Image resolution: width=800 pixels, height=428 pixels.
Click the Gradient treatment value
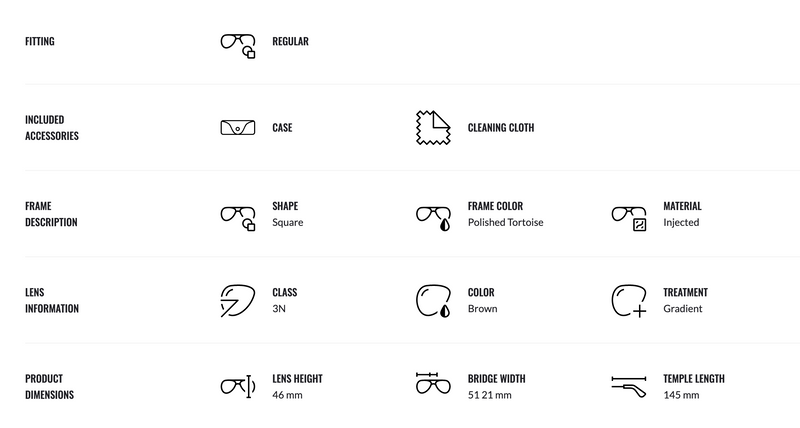coord(683,309)
